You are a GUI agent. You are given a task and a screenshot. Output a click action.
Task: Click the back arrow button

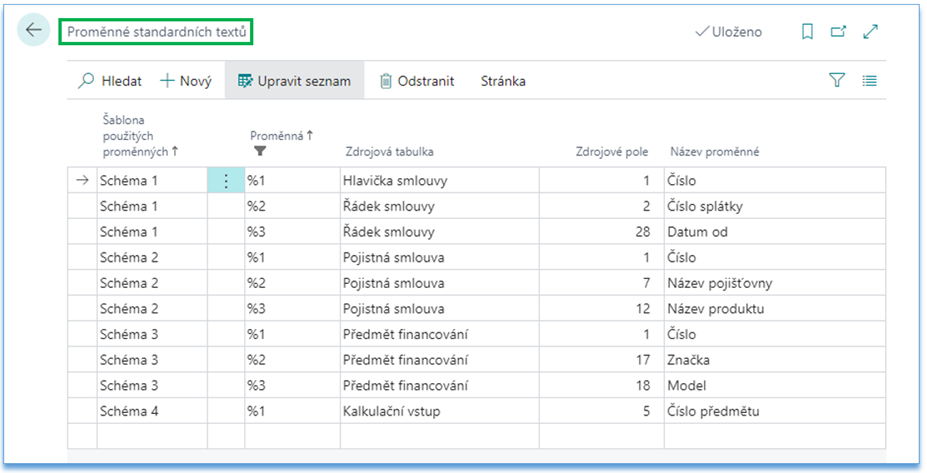pos(34,30)
